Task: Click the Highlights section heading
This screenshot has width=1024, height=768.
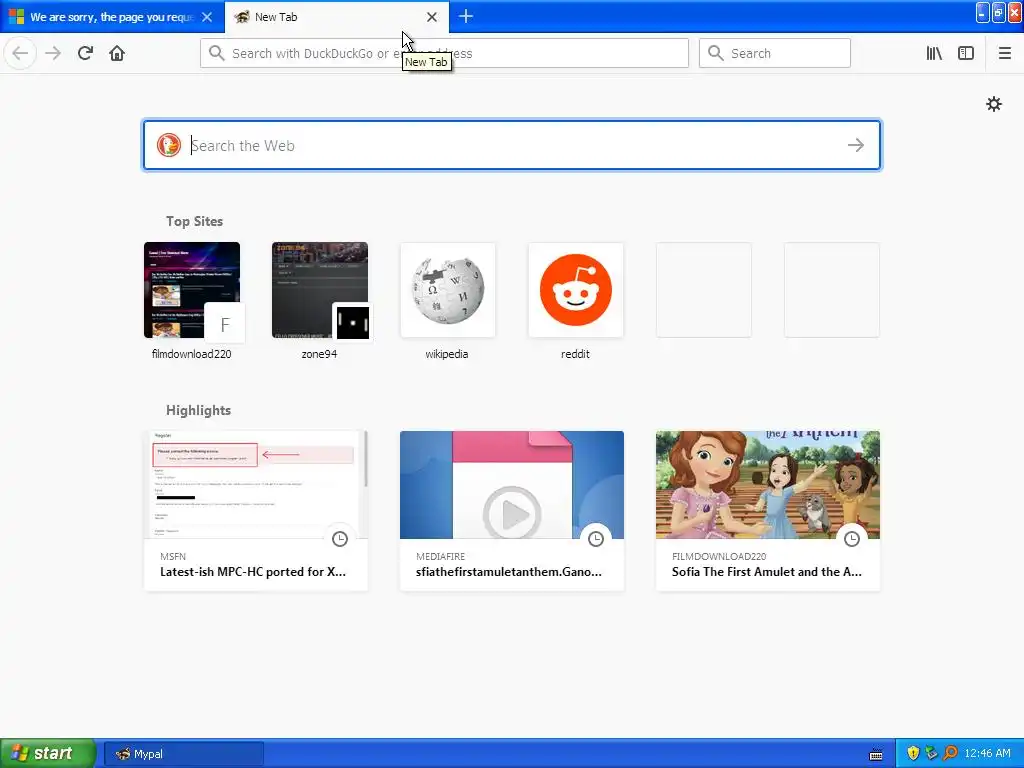Action: tap(198, 410)
